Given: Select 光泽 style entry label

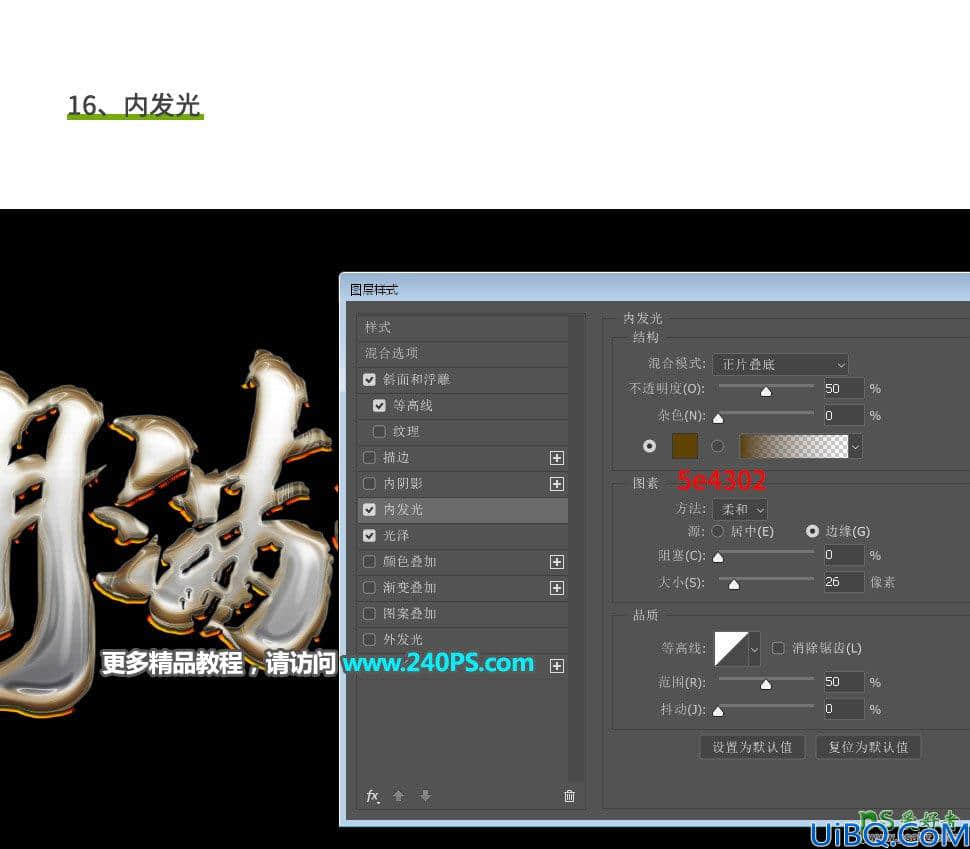Looking at the screenshot, I should click(x=395, y=535).
